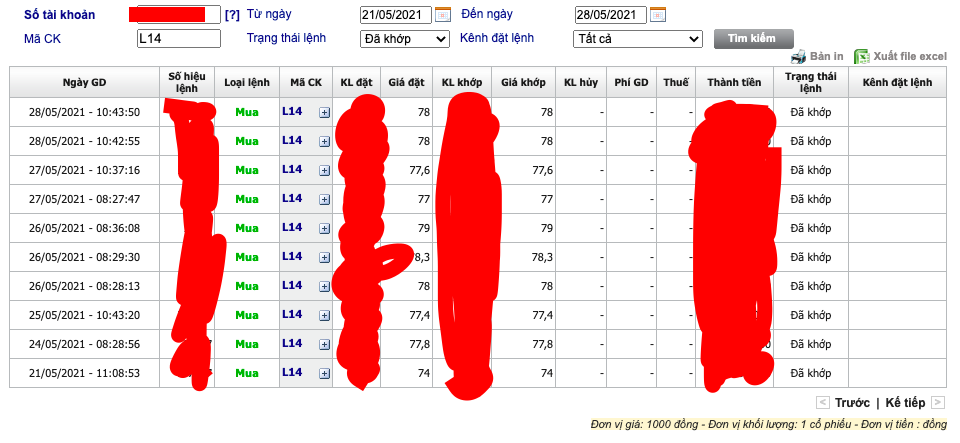
Task: Click the KL đặt column header
Action: coord(356,82)
